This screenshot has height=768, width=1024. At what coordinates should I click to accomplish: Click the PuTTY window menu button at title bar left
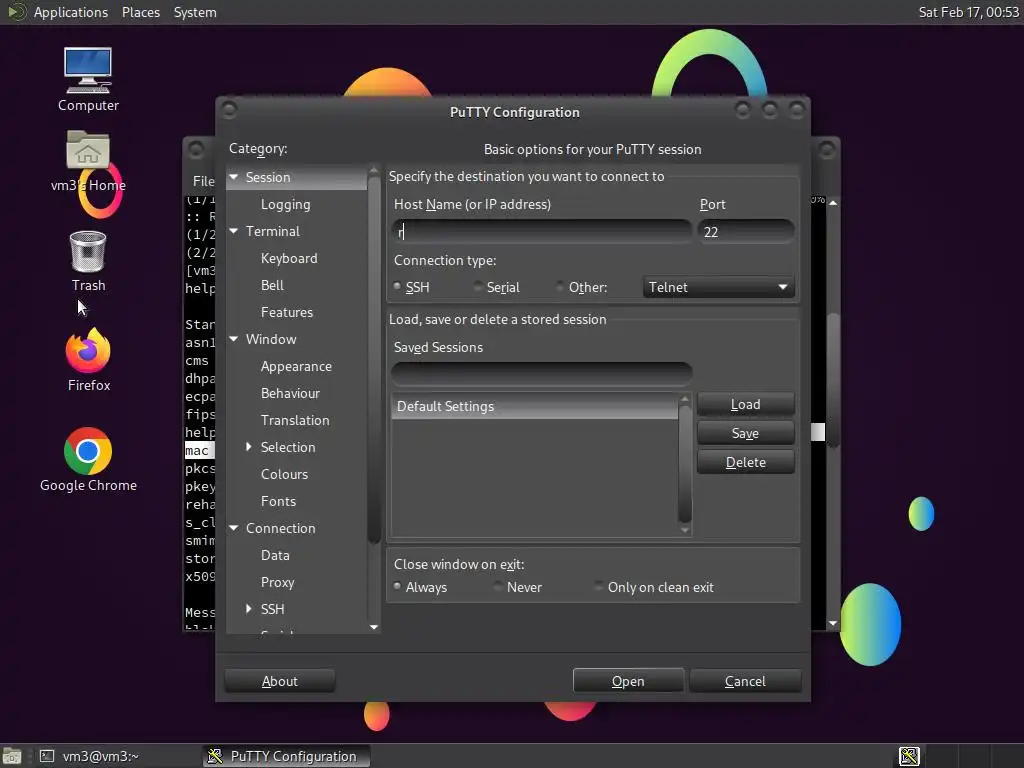[229, 110]
